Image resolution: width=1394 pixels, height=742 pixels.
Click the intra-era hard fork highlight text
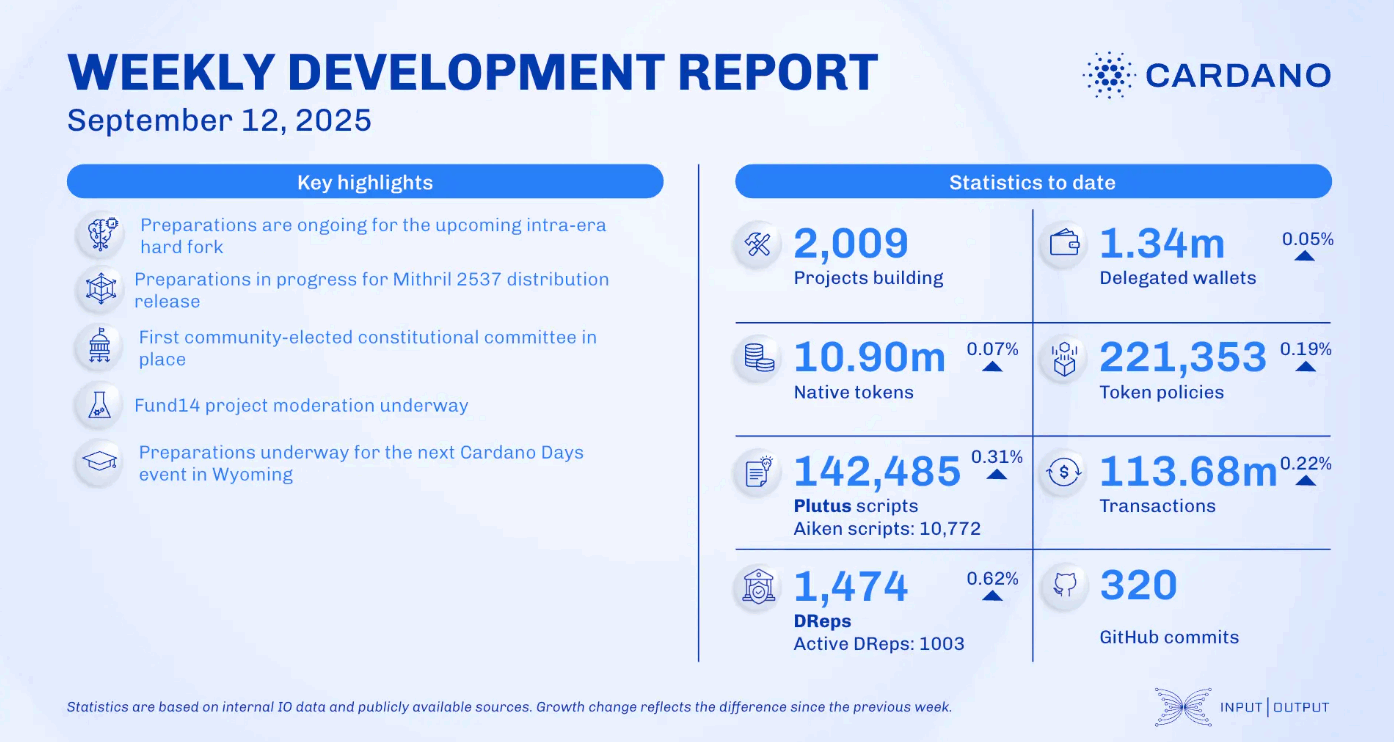[x=373, y=236]
